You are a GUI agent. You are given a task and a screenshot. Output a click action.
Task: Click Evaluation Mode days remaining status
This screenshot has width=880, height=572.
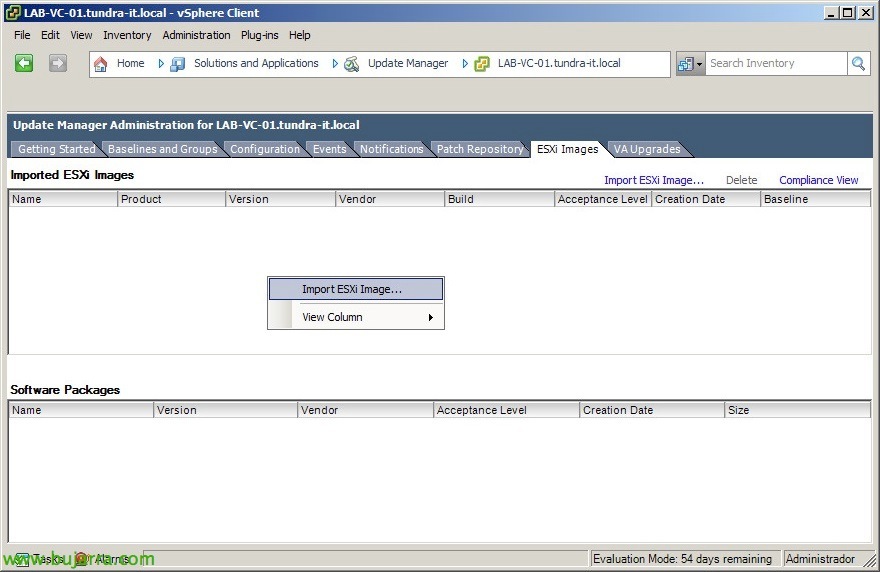pyautogui.click(x=685, y=559)
